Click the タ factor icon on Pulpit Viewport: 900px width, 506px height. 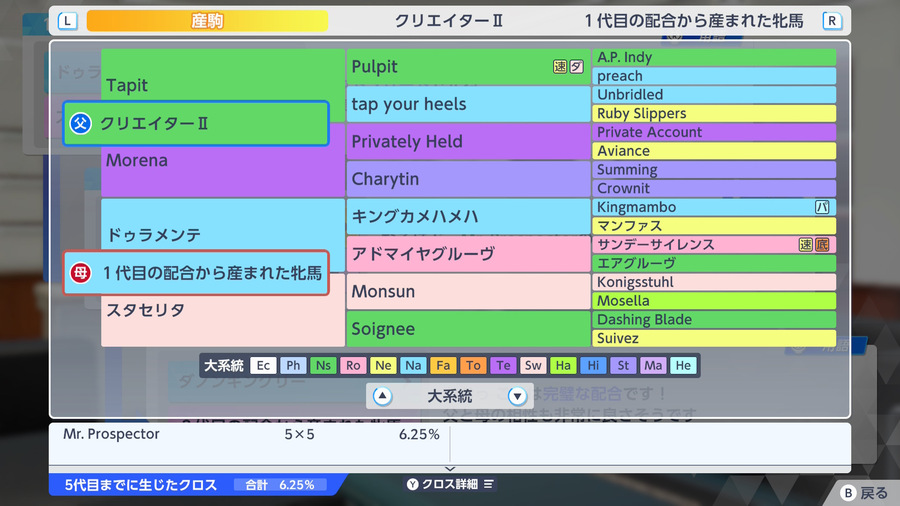[576, 67]
